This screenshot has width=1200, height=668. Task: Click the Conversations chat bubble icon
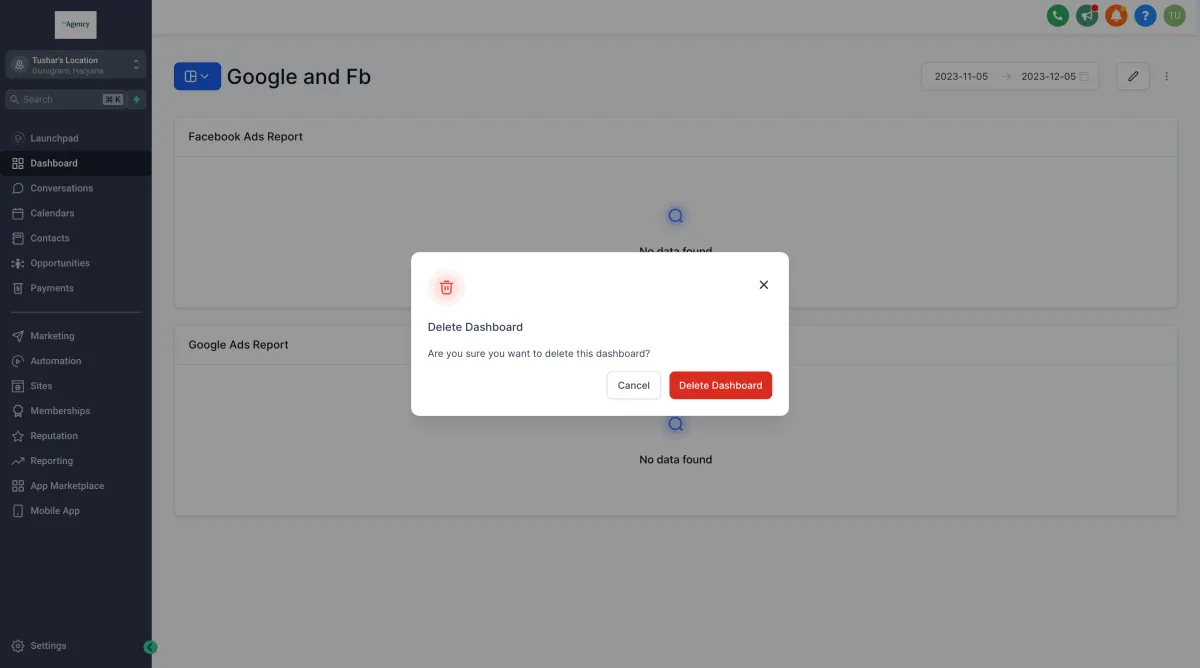click(x=18, y=188)
